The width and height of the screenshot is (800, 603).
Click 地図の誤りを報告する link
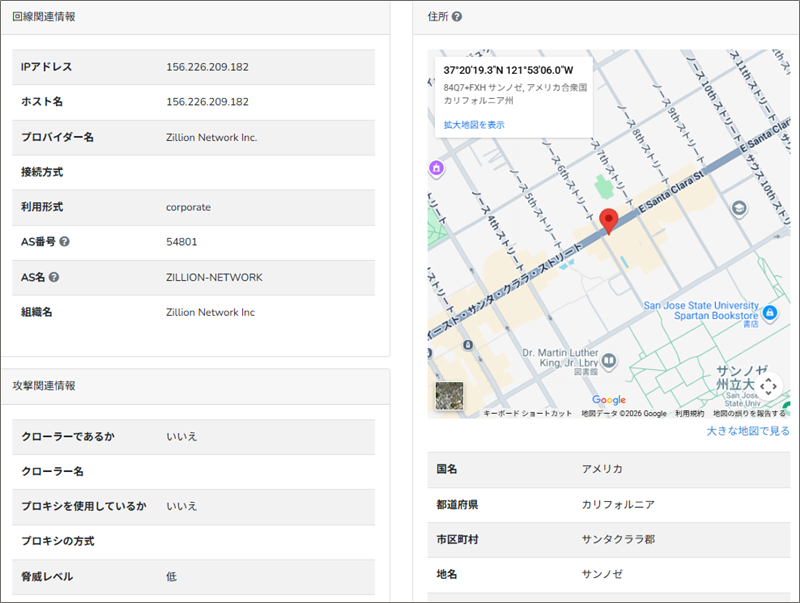pos(748,413)
